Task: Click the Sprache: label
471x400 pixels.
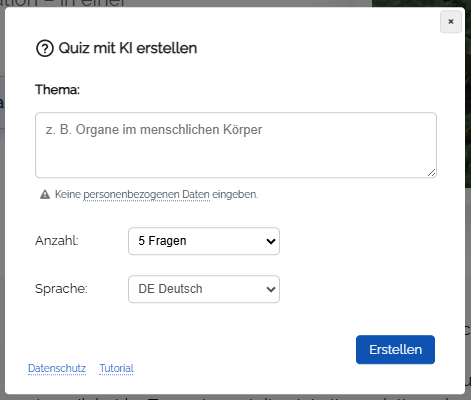Action: 61,289
